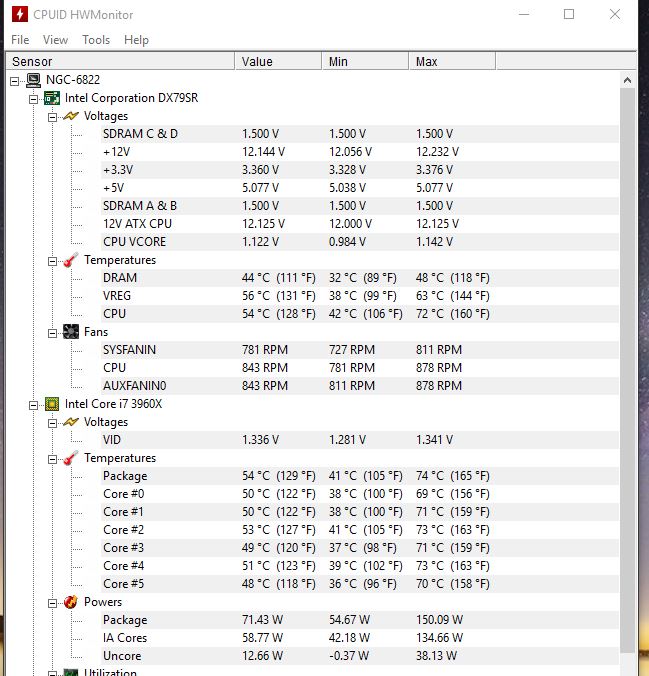Select the SDRAM C & D row
The height and width of the screenshot is (676, 649).
pos(360,134)
